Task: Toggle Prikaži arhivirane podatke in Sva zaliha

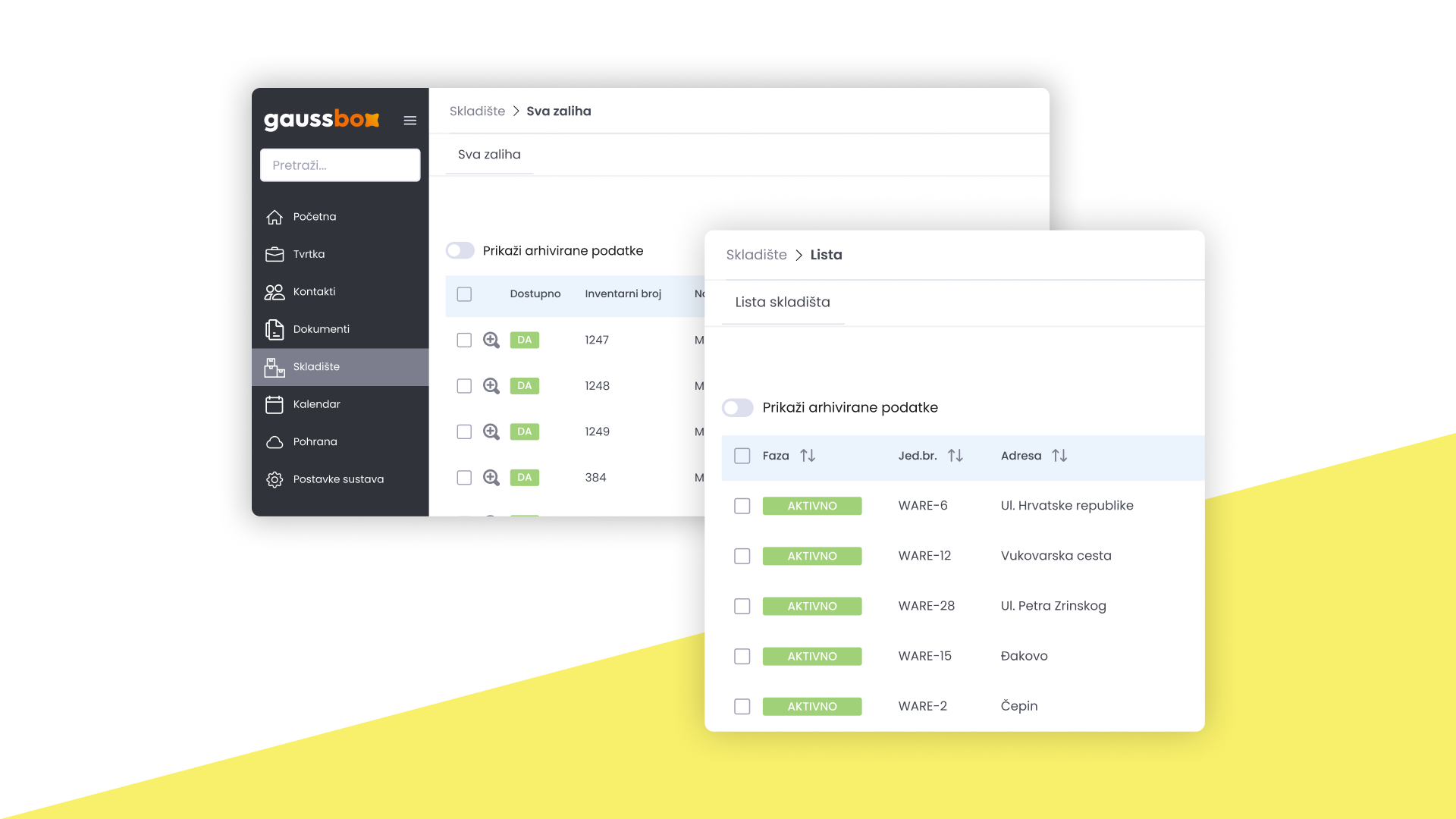Action: pyautogui.click(x=460, y=251)
